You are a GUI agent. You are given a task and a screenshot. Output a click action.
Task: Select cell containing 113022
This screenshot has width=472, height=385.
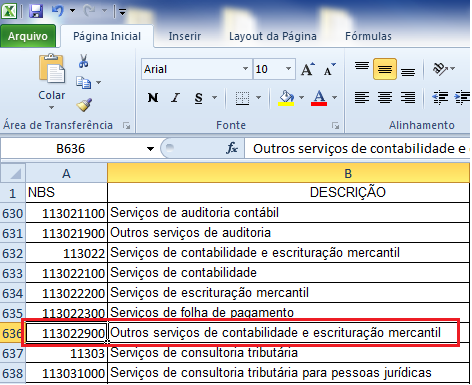[x=67, y=253]
